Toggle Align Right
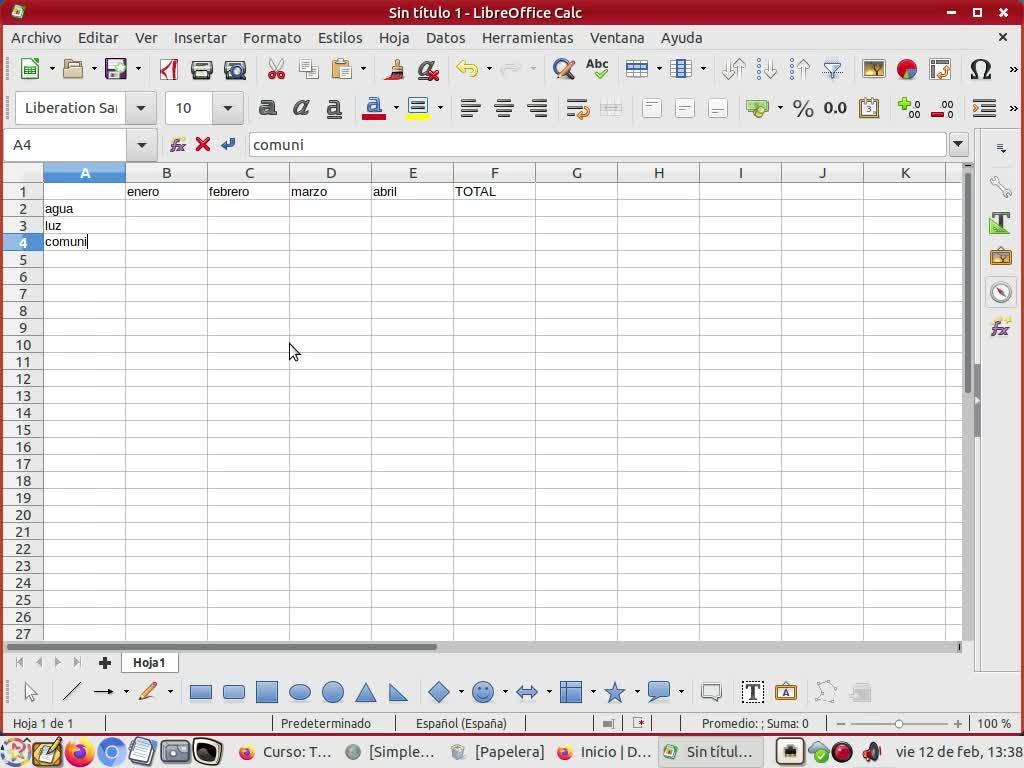This screenshot has height=768, width=1024. (x=537, y=108)
